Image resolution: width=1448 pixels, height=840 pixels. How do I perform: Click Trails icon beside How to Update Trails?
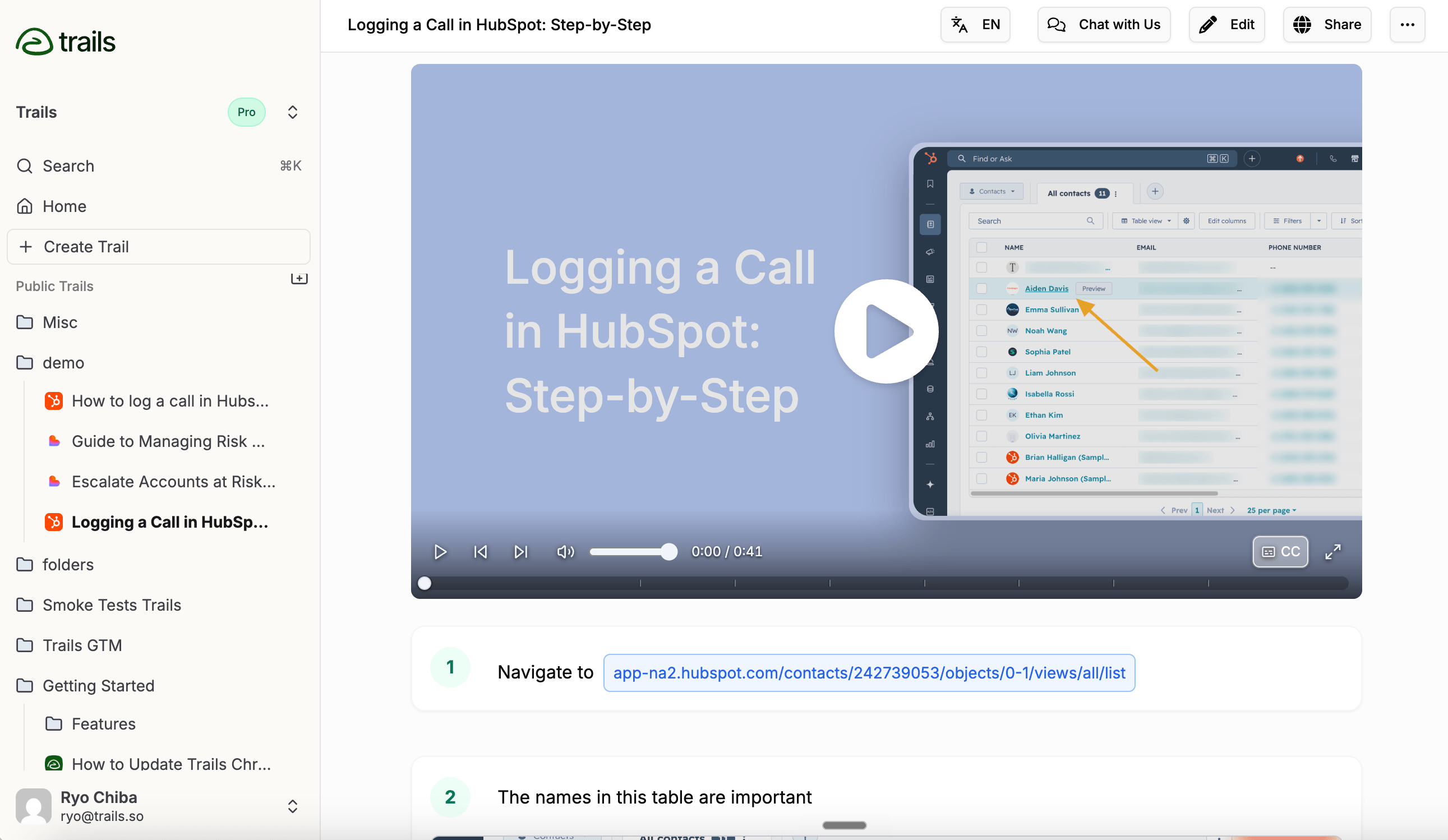(x=54, y=764)
